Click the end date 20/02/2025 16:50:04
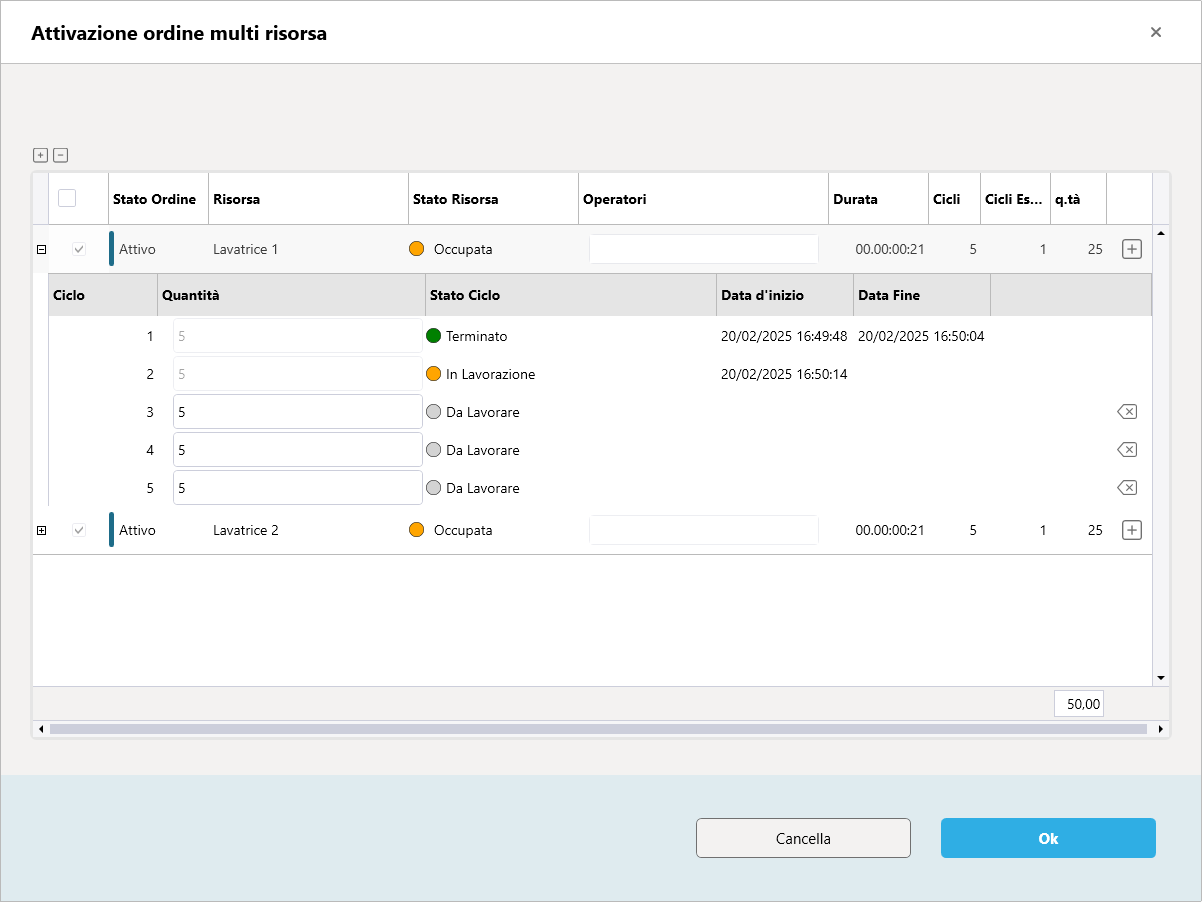 (x=921, y=336)
